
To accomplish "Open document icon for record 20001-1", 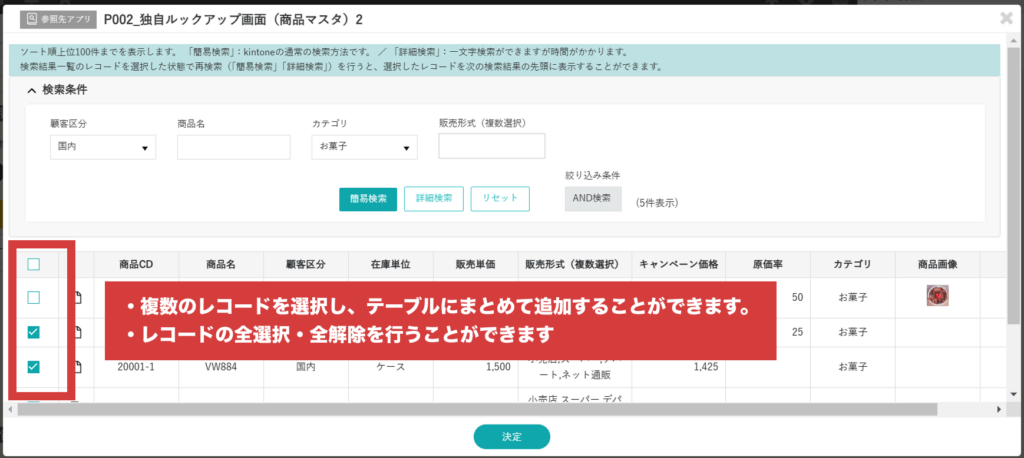I will 76,367.
